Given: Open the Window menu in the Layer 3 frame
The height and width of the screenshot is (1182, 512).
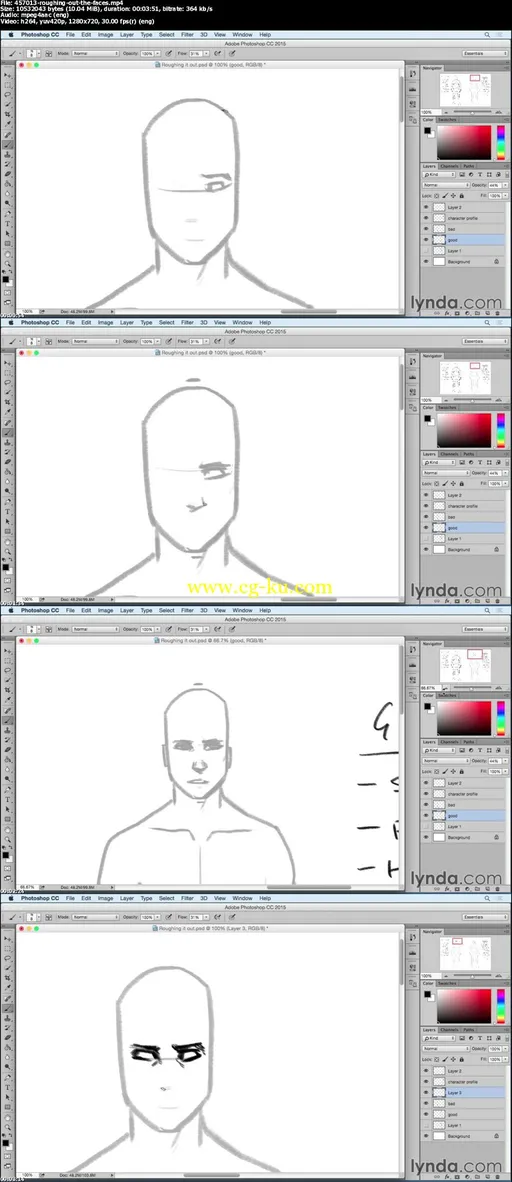Looking at the screenshot, I should point(242,898).
